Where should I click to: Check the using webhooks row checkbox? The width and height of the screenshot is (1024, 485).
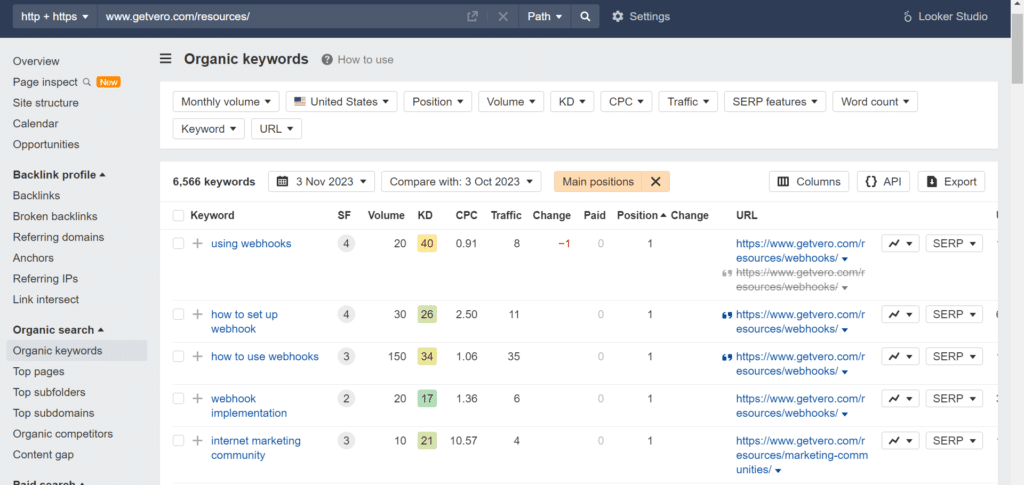point(178,243)
